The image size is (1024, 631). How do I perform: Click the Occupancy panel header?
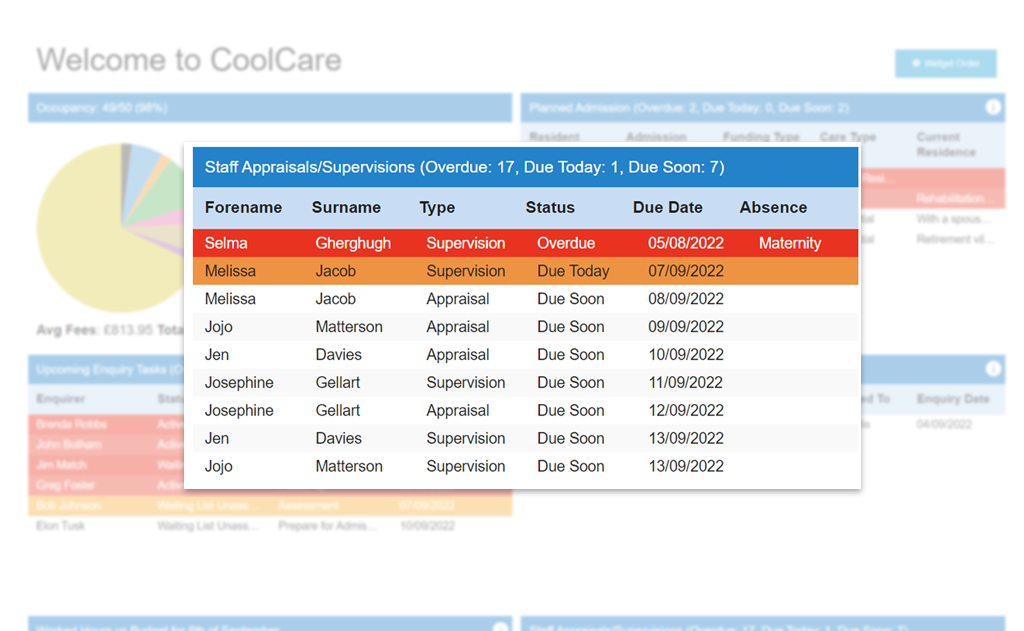click(x=270, y=108)
